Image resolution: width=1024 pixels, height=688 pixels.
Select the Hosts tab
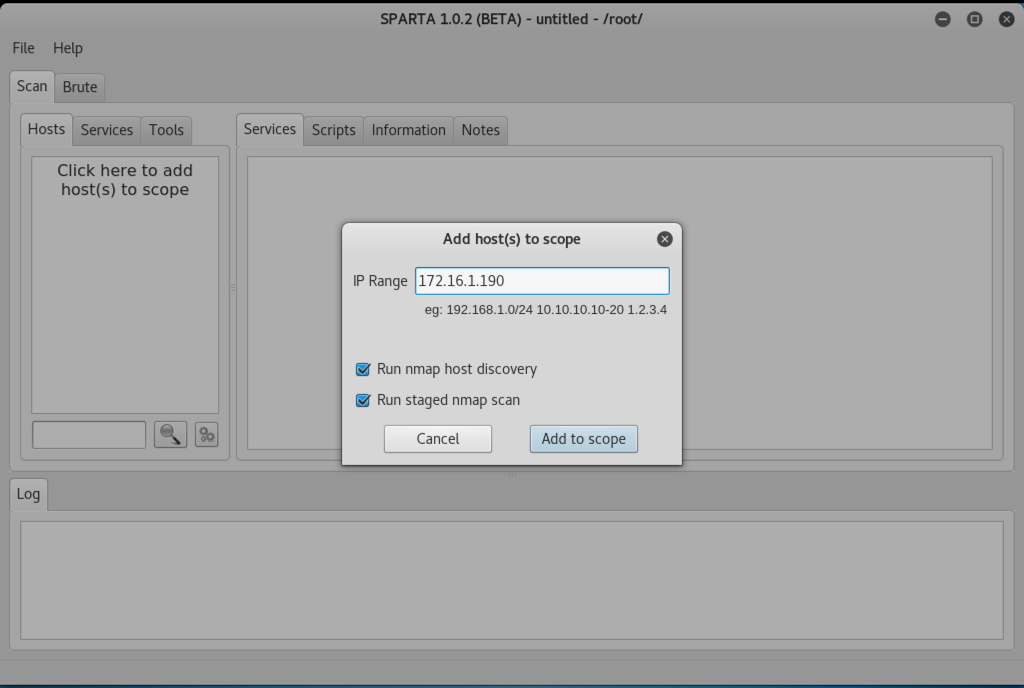coord(46,129)
